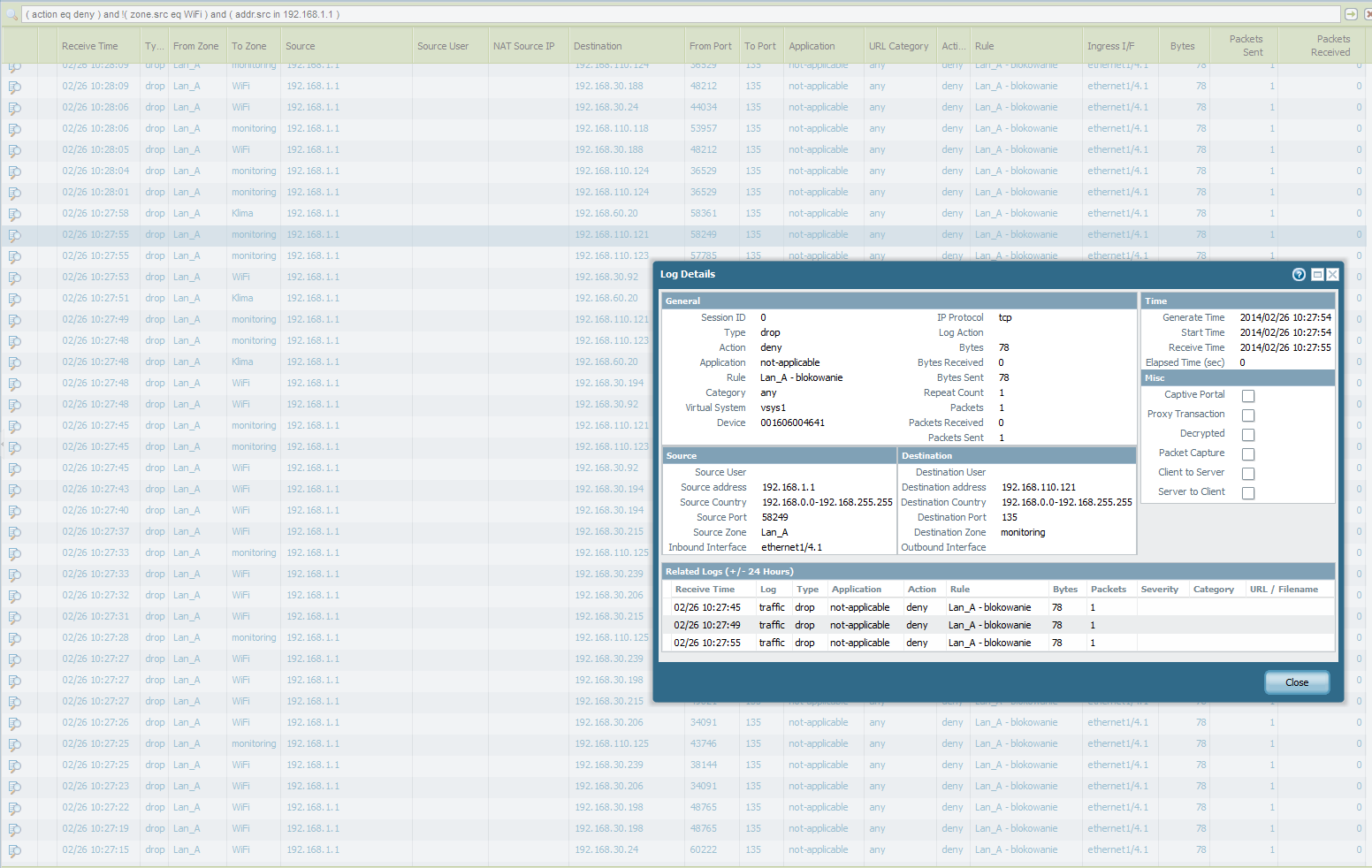Open log details icon for the 10:27:15 row
Screen dimensions: 1372x868
(15, 850)
